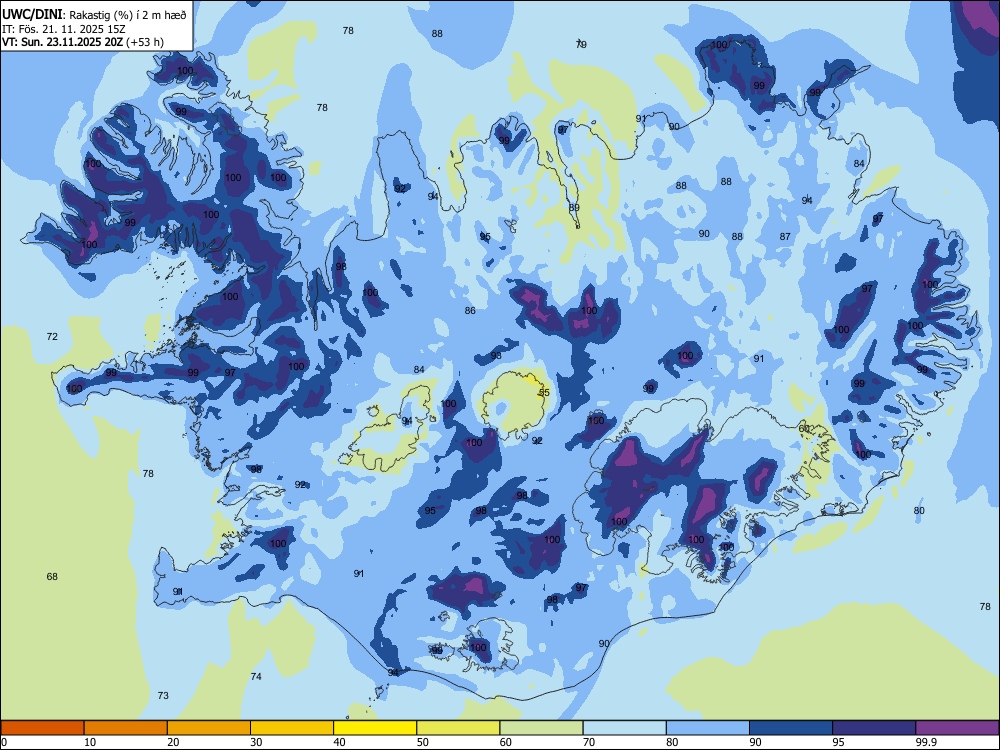
Task: Click the purple above-99.9 legend swatch
Action: point(957,728)
